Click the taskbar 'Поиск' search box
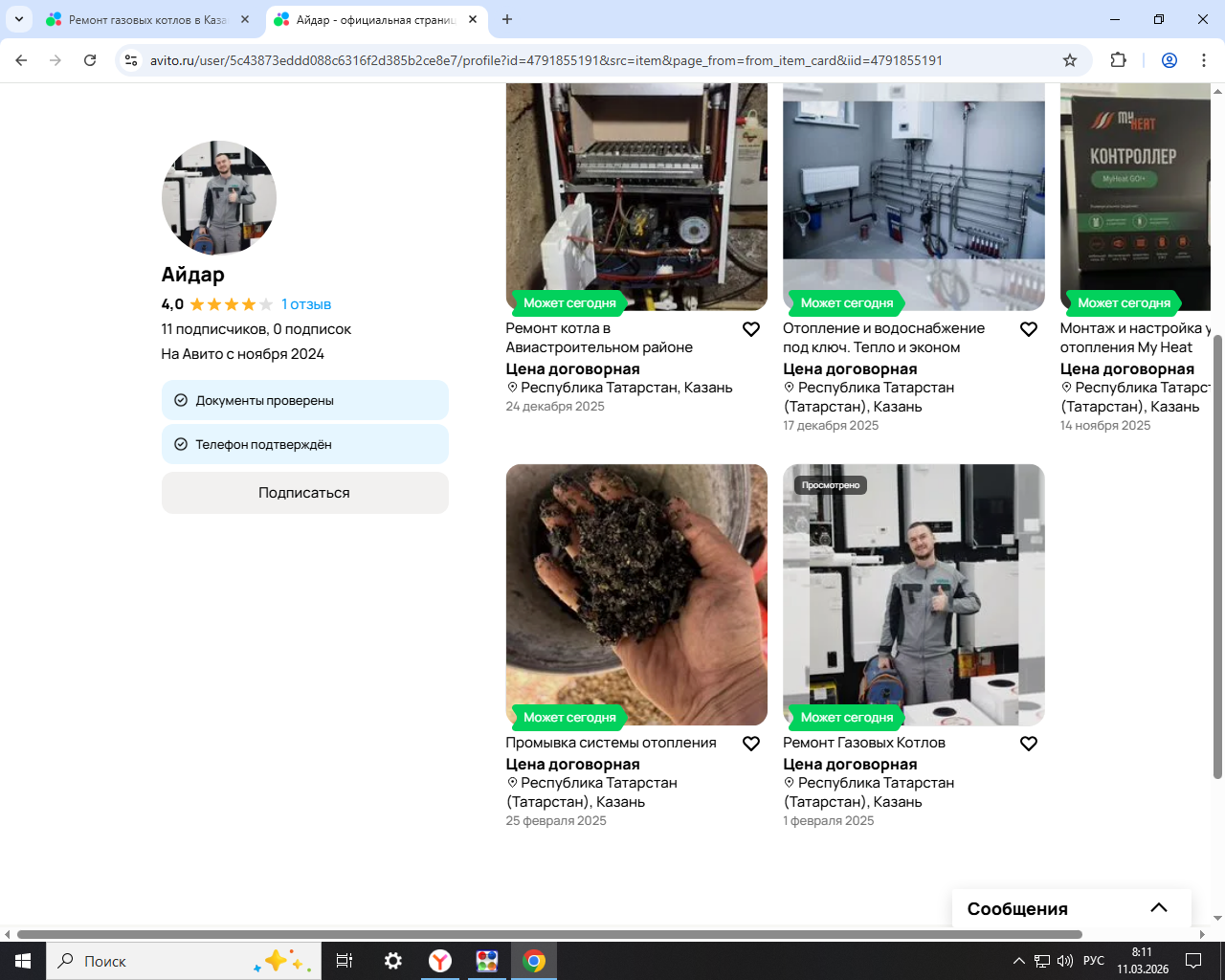Image resolution: width=1225 pixels, height=980 pixels. coord(182,961)
